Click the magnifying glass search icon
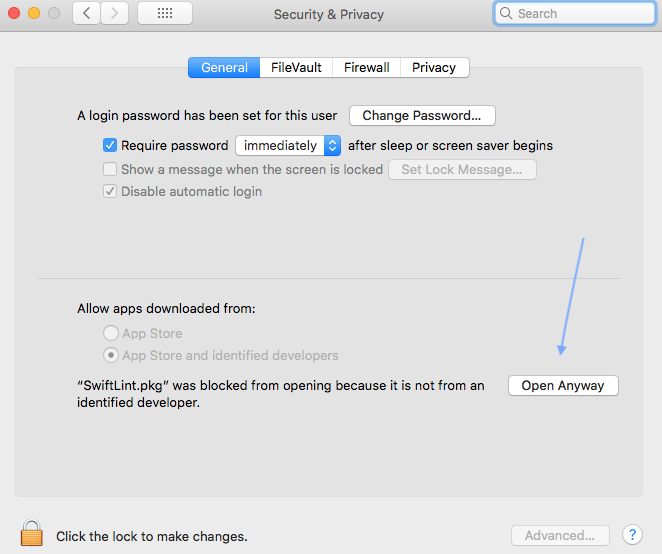662x554 pixels. 506,14
